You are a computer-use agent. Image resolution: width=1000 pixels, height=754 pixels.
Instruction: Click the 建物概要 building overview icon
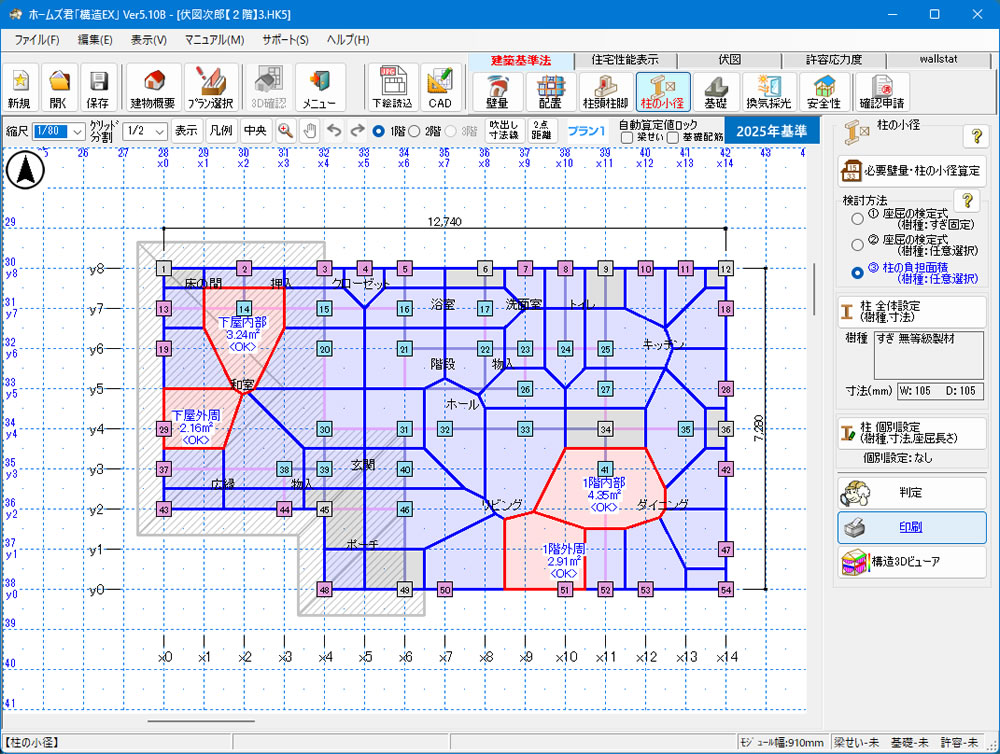(x=153, y=88)
